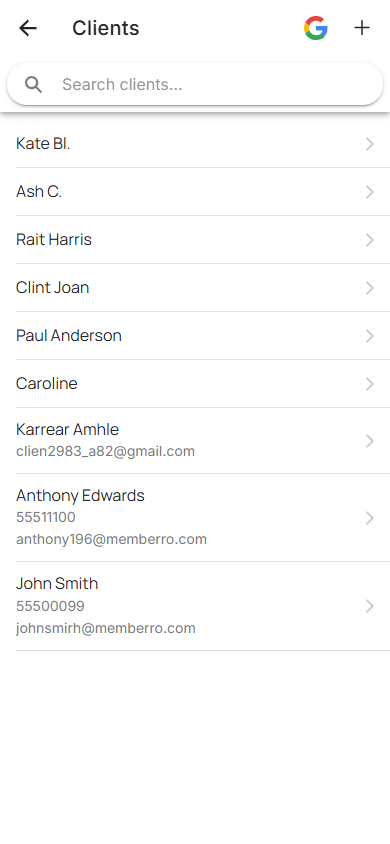Open Caroline client entry
Image resolution: width=390 pixels, height=844 pixels.
point(195,384)
